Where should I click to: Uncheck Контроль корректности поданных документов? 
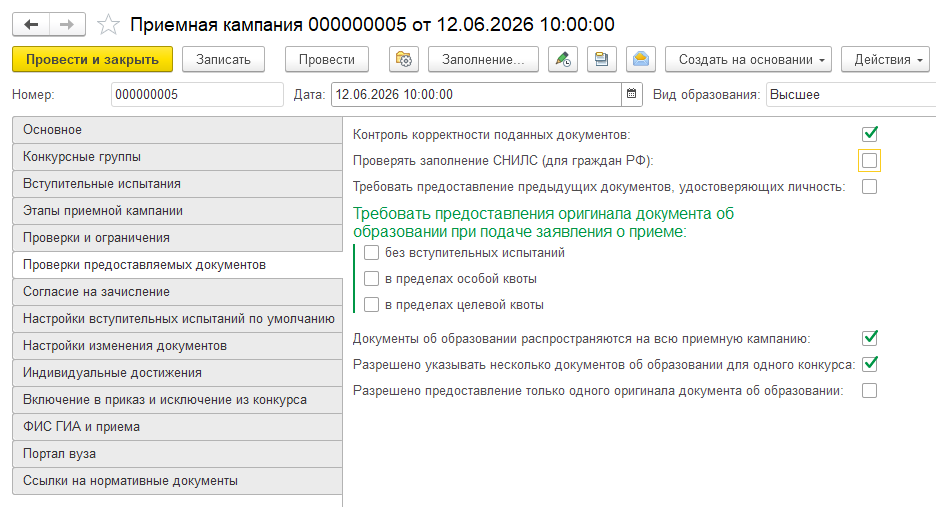[870, 134]
